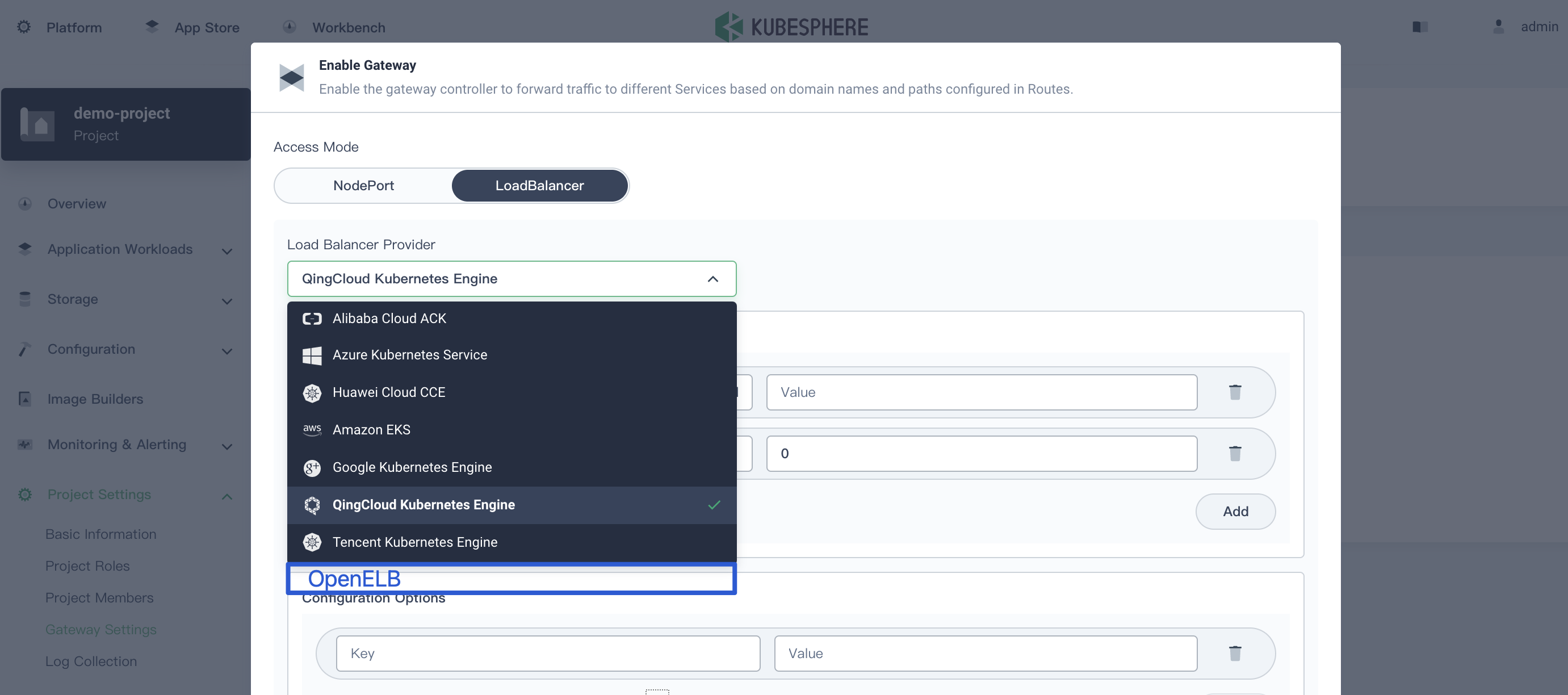The height and width of the screenshot is (695, 1568).
Task: Switch access mode to NodePort
Action: [x=363, y=185]
